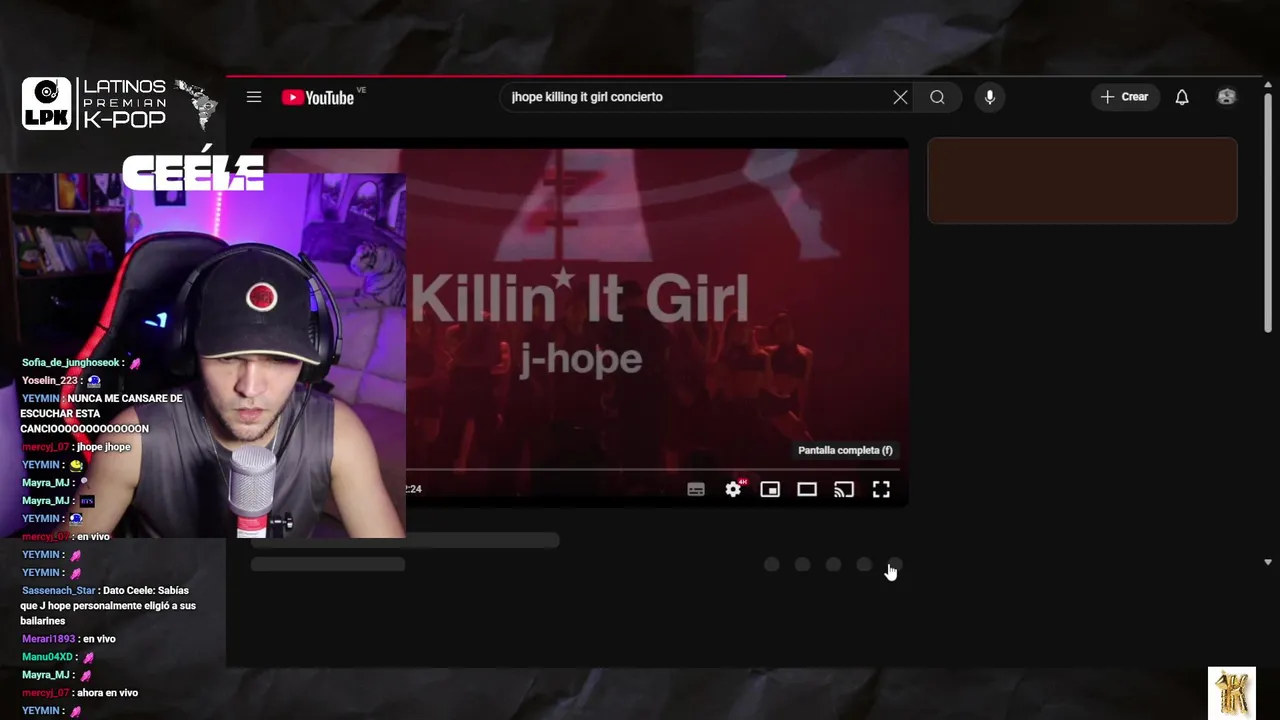The width and height of the screenshot is (1280, 720).
Task: Switch to theater mode view
Action: (807, 489)
